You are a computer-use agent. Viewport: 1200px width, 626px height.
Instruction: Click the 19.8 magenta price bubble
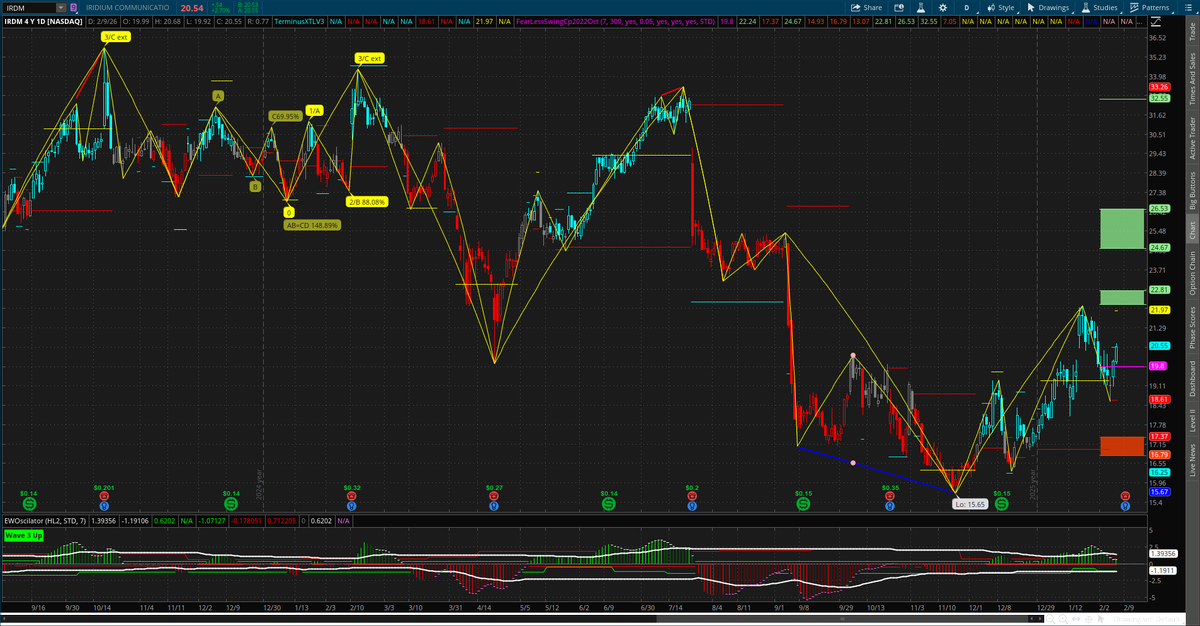pyautogui.click(x=1158, y=366)
